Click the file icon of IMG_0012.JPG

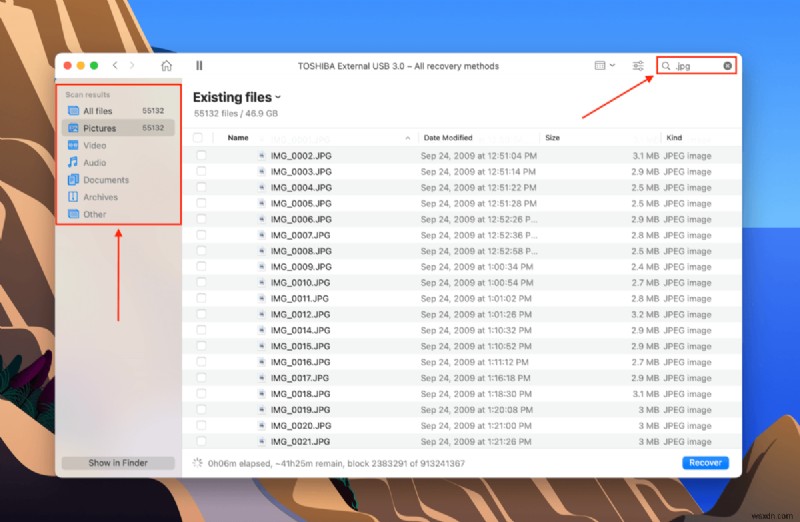tap(262, 314)
